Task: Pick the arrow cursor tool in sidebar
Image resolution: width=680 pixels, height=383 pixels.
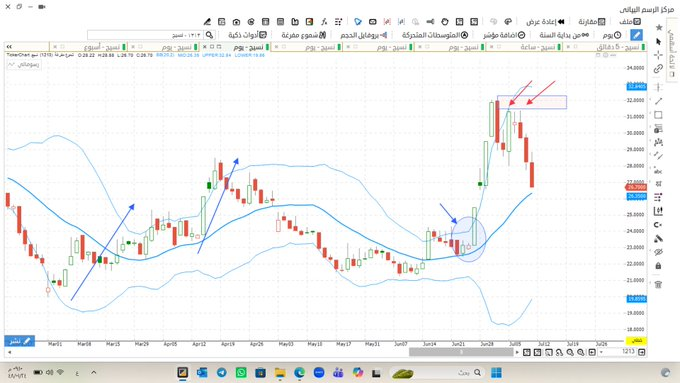Action: click(659, 42)
